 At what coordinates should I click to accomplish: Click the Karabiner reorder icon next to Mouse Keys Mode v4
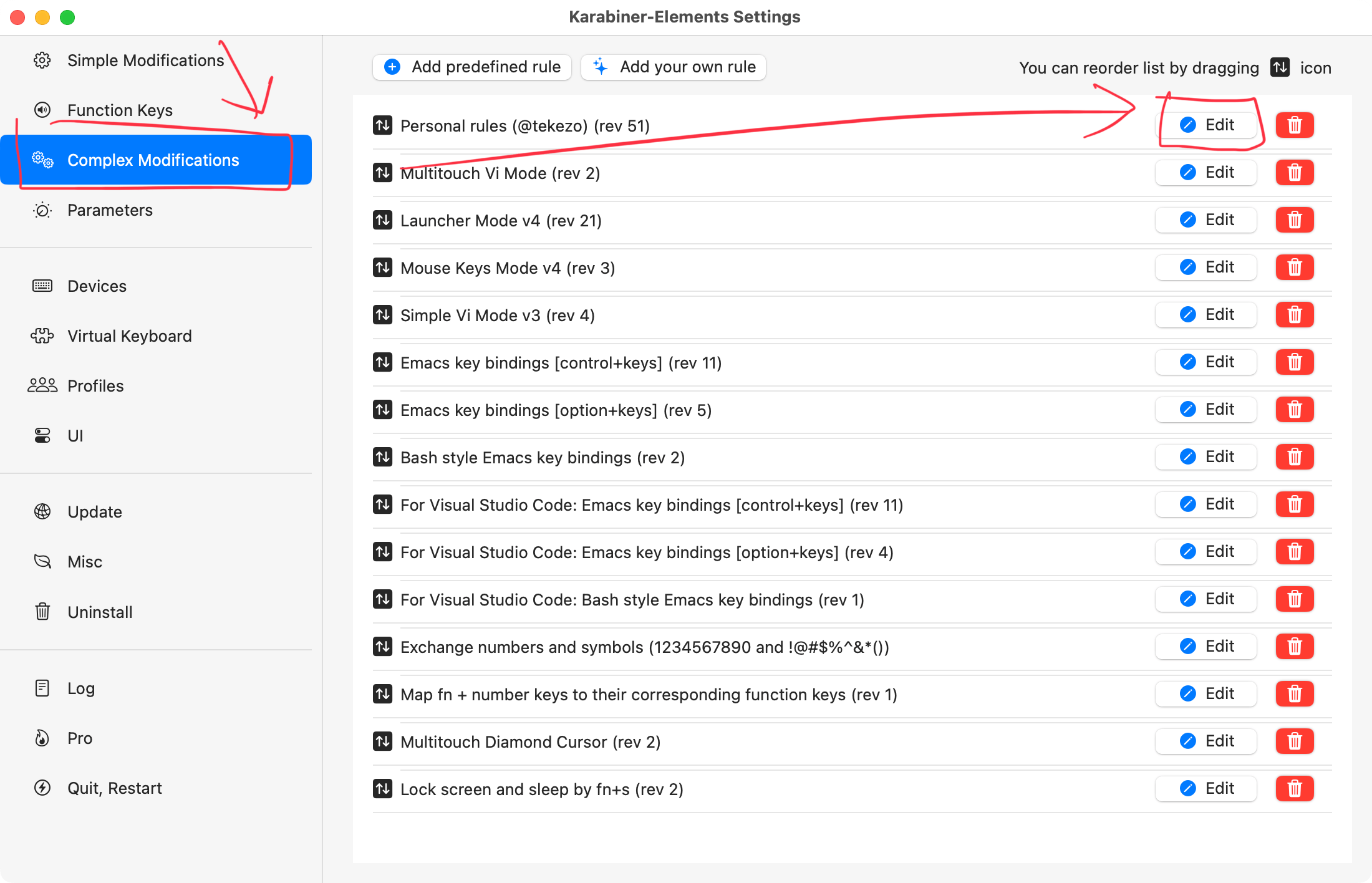(384, 268)
